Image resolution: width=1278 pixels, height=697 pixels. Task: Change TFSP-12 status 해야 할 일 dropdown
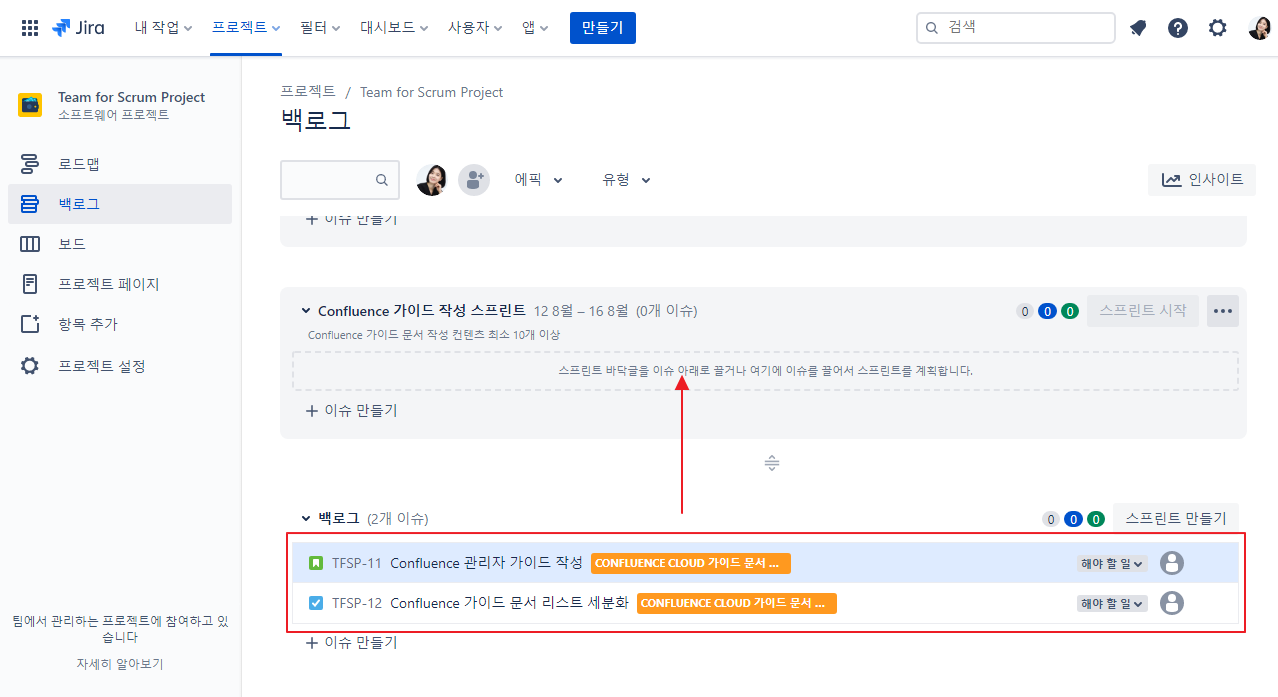pos(1112,603)
